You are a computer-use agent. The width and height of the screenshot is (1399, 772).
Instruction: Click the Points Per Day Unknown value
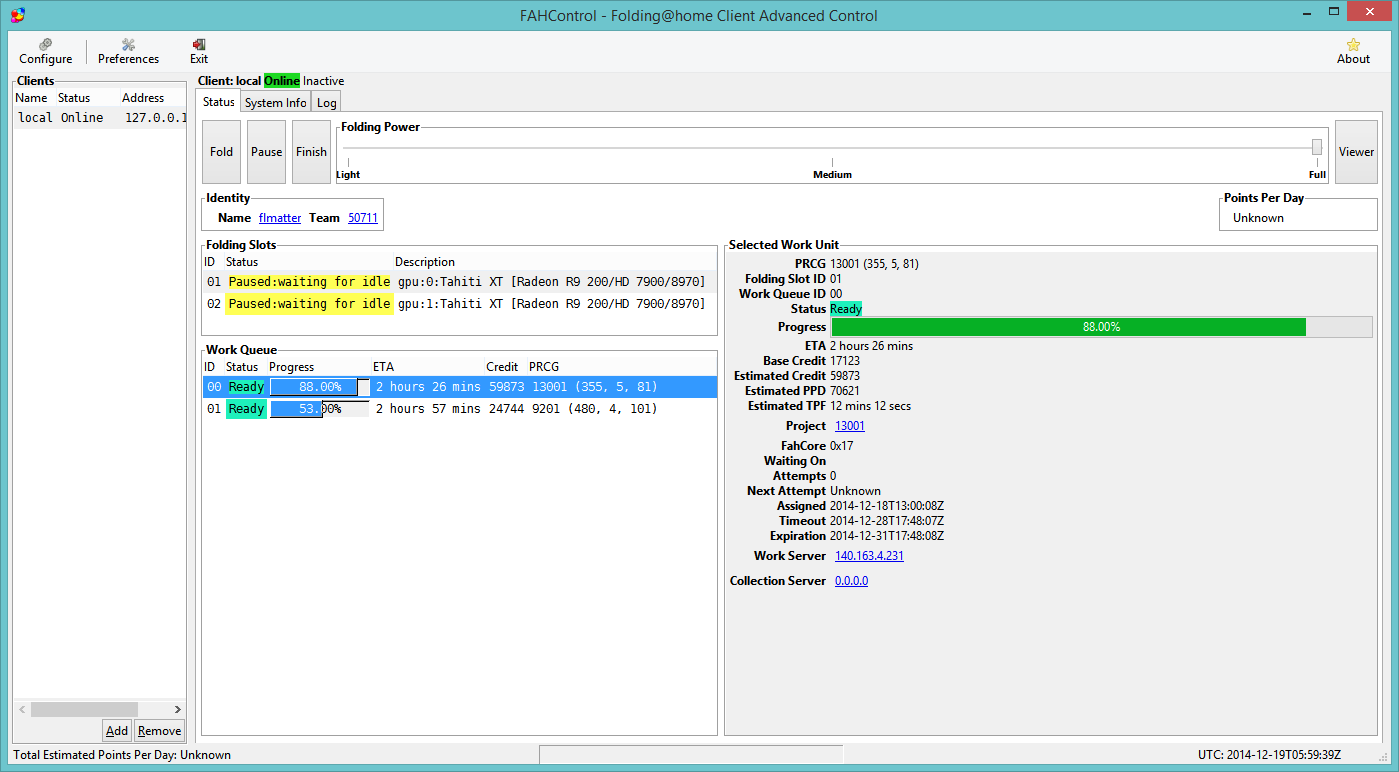pos(1258,218)
